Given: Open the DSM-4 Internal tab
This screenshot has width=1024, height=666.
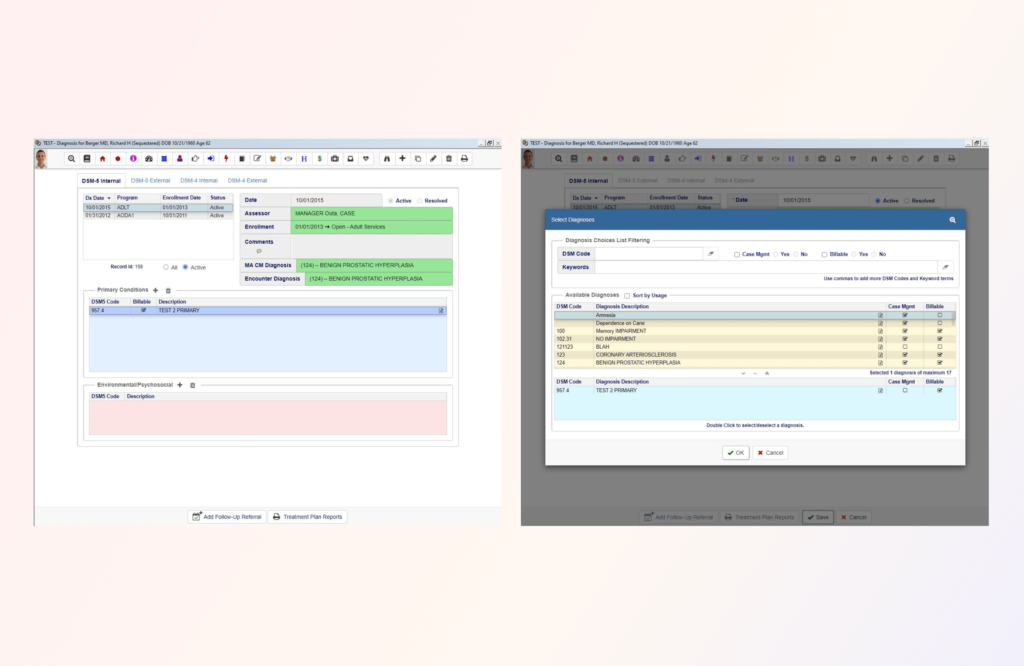Looking at the screenshot, I should (199, 180).
